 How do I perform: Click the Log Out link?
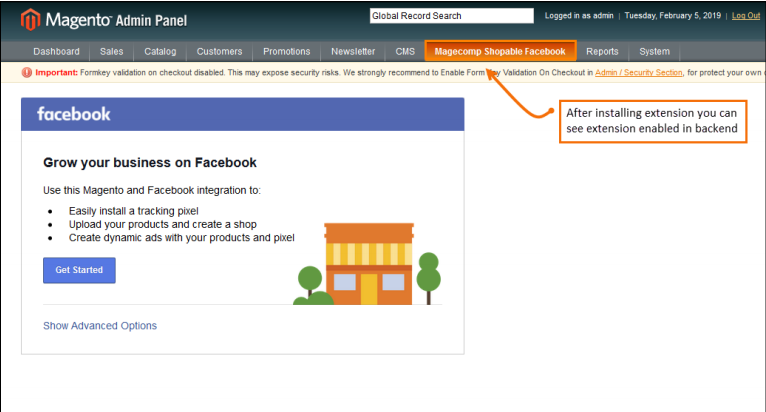[x=746, y=16]
